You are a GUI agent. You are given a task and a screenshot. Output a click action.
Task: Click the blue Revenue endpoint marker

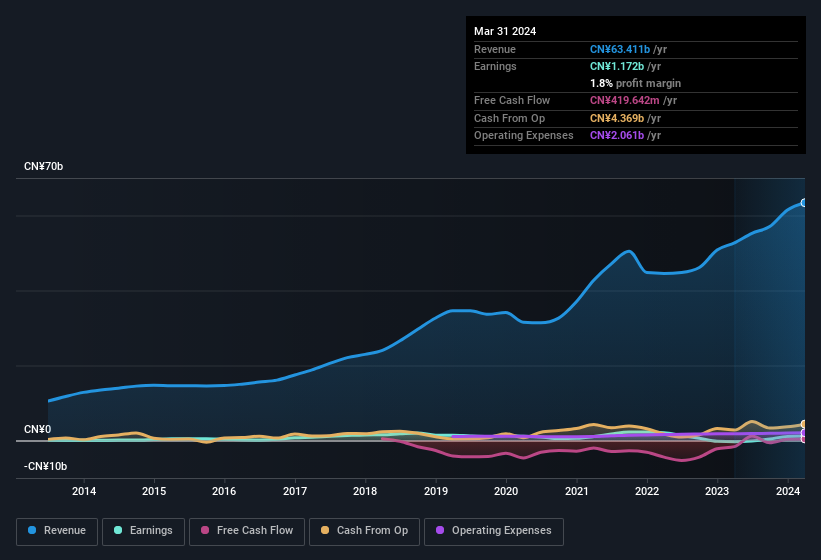804,203
